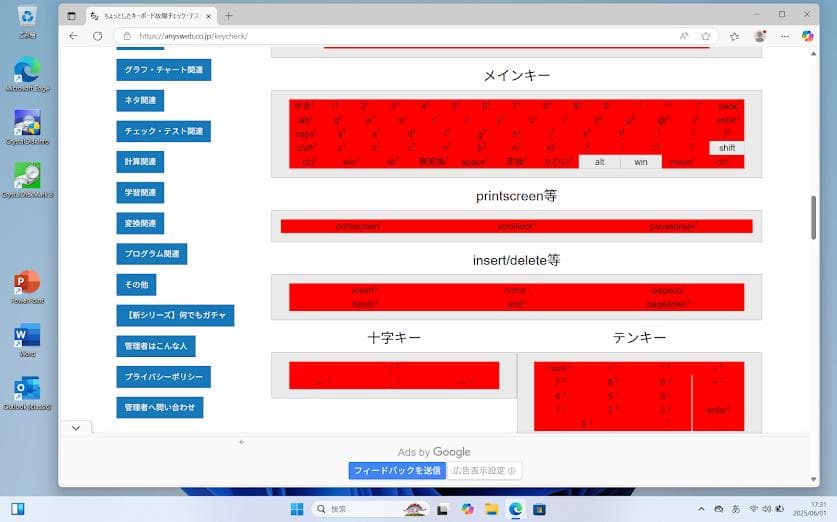
Task: Open 管理者はこんな人 page
Action: (x=156, y=346)
